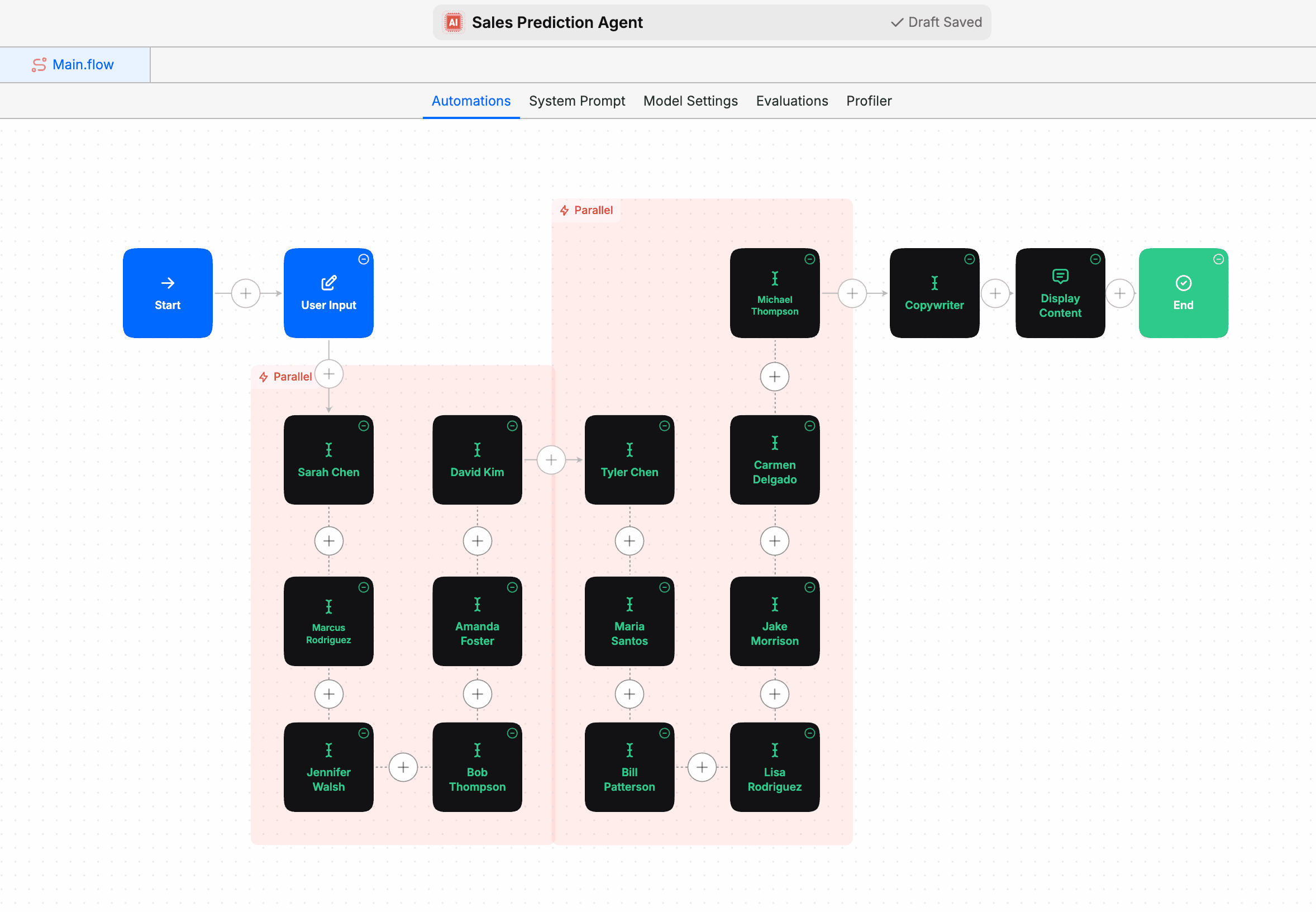Viewport: 1316px width, 912px height.
Task: Click the Sales Prediction Agent title
Action: pyautogui.click(x=557, y=22)
